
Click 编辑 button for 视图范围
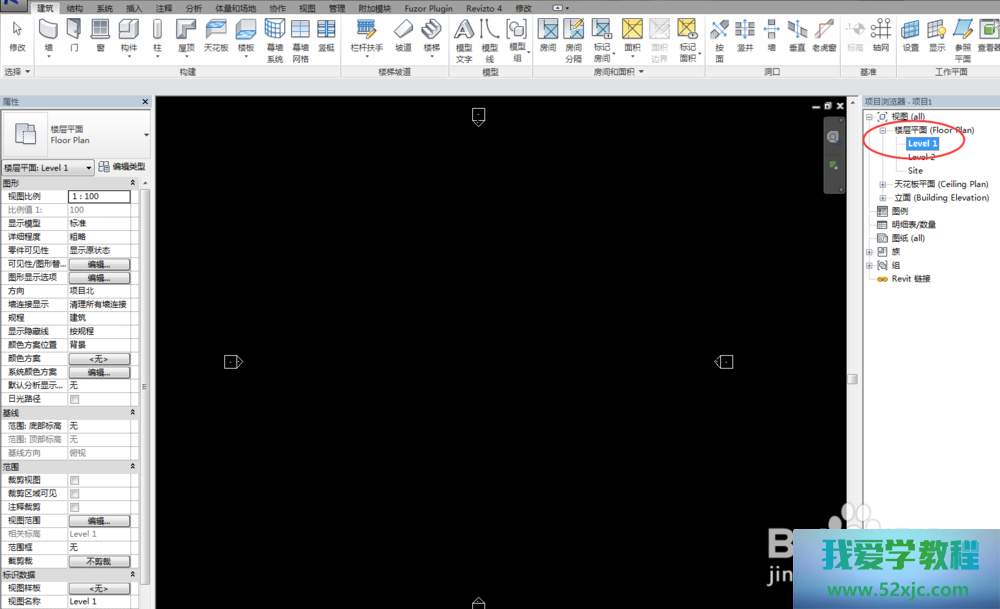pyautogui.click(x=99, y=521)
